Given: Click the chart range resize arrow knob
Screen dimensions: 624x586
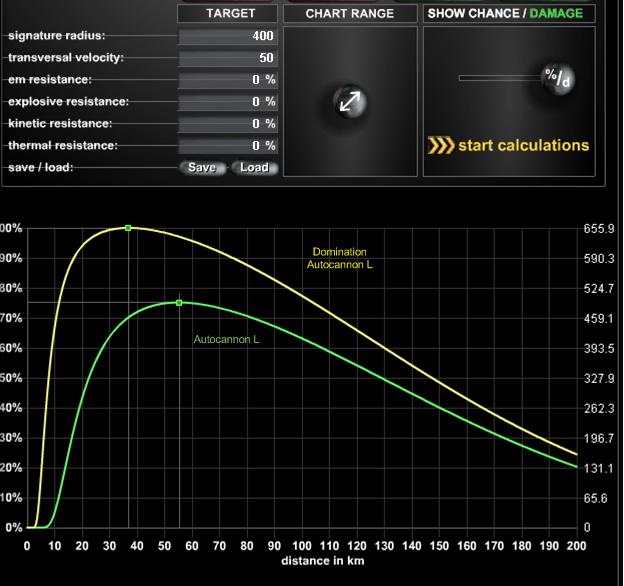Looking at the screenshot, I should [350, 102].
